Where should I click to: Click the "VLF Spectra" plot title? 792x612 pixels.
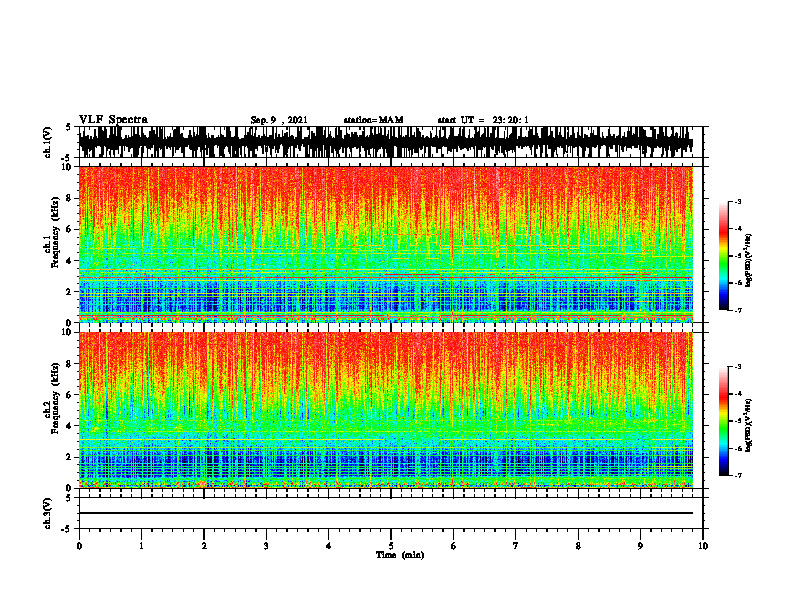113,120
